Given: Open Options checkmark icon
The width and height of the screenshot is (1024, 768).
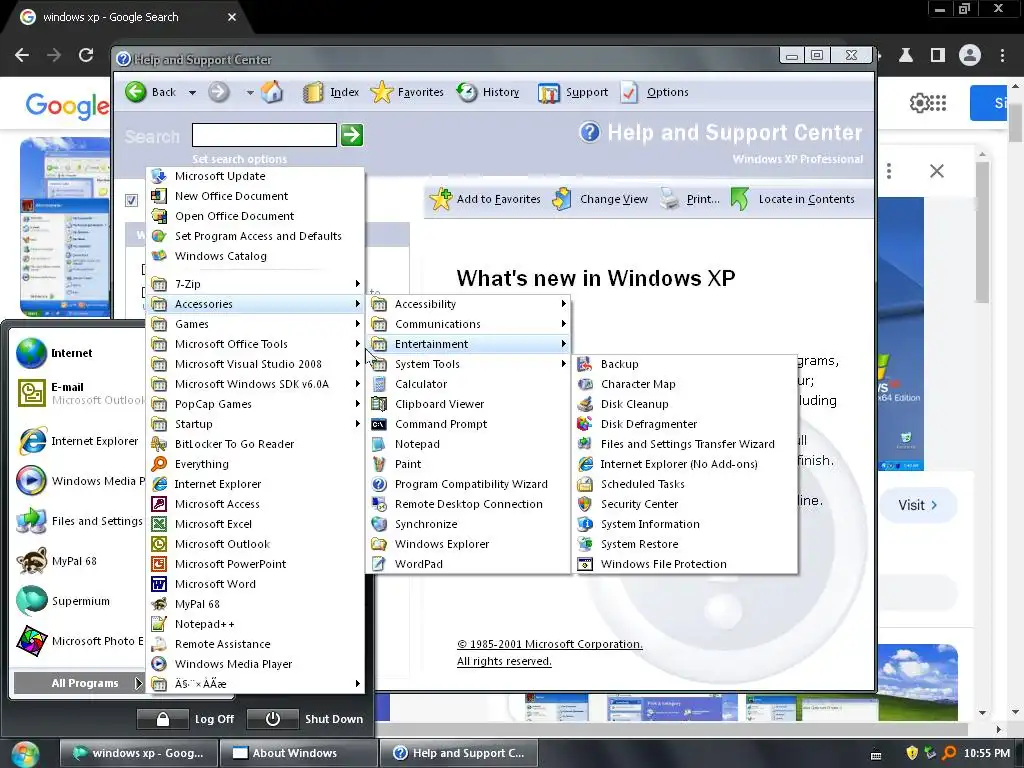Looking at the screenshot, I should [x=630, y=92].
